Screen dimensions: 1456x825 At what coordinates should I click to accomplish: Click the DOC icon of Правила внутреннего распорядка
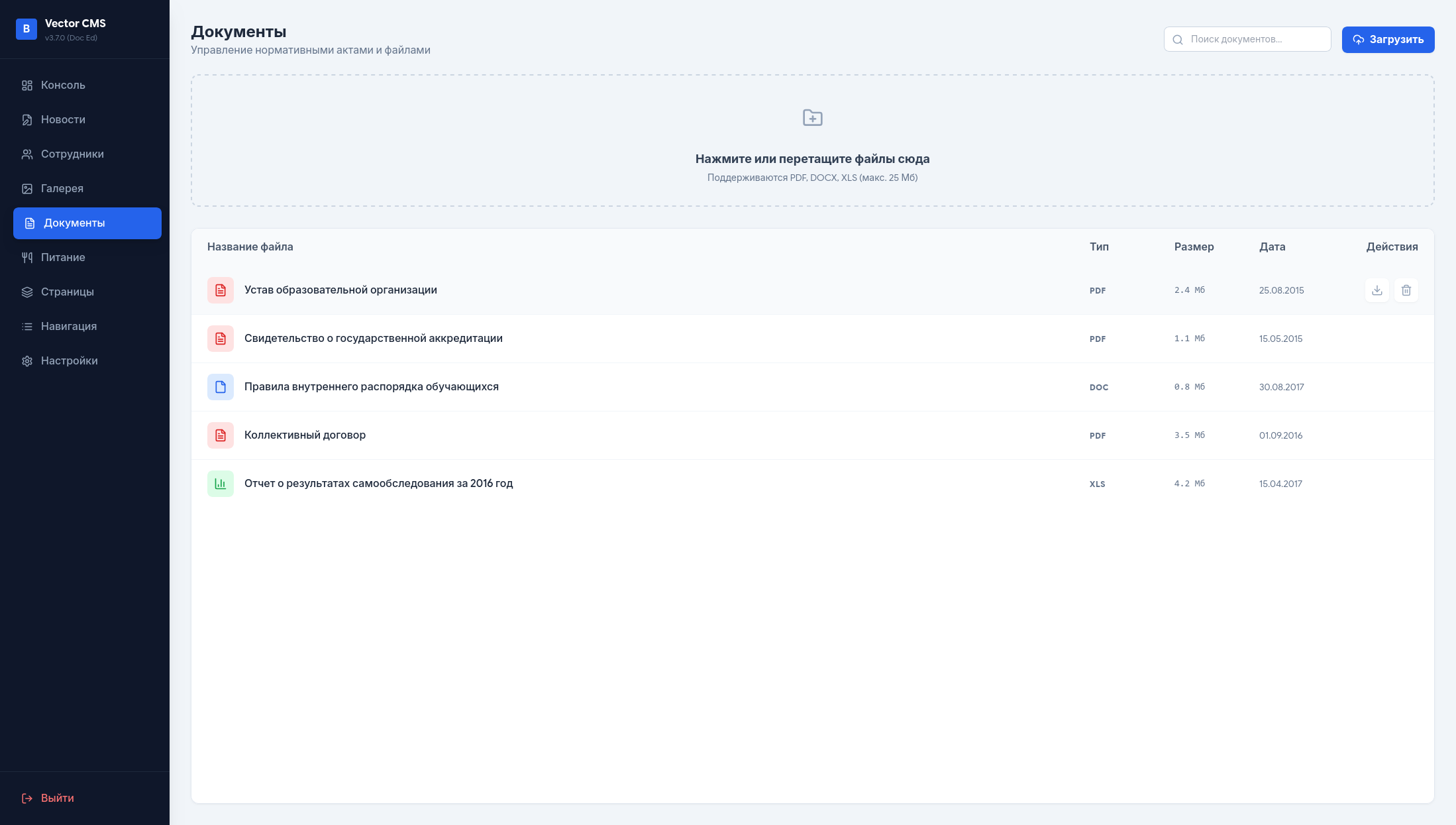coord(220,387)
